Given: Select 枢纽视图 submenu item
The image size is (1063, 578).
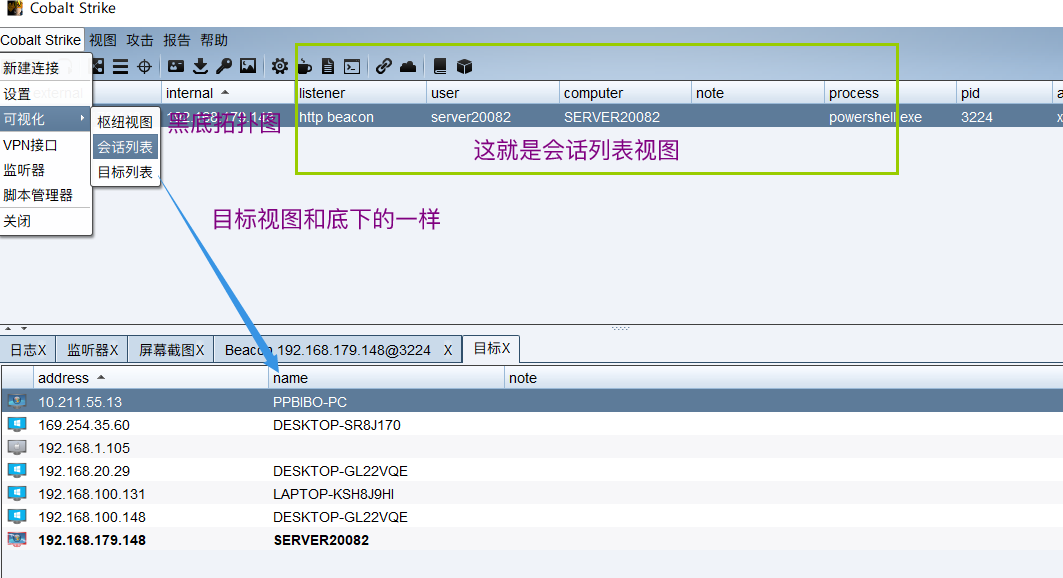Looking at the screenshot, I should (x=125, y=122).
